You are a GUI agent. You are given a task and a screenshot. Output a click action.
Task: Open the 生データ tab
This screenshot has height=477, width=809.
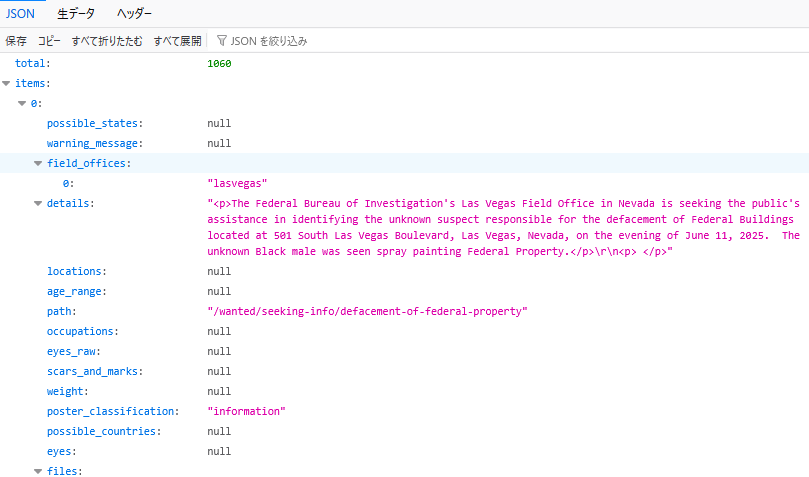[75, 14]
